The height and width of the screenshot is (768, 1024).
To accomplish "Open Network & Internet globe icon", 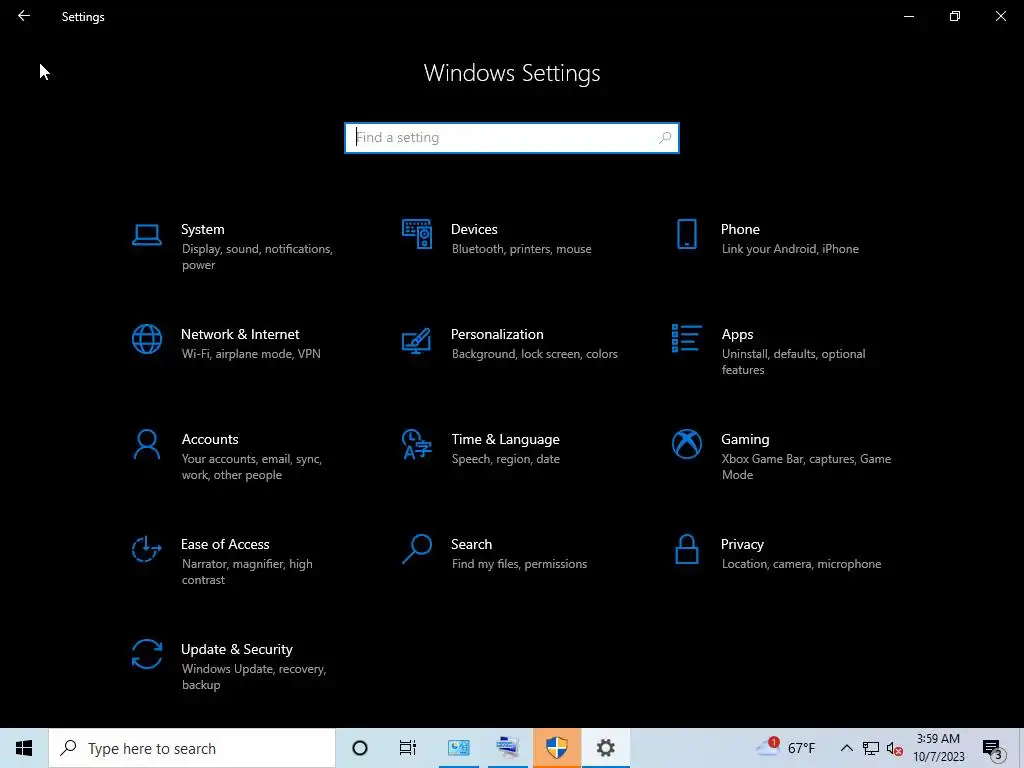I will click(x=146, y=340).
